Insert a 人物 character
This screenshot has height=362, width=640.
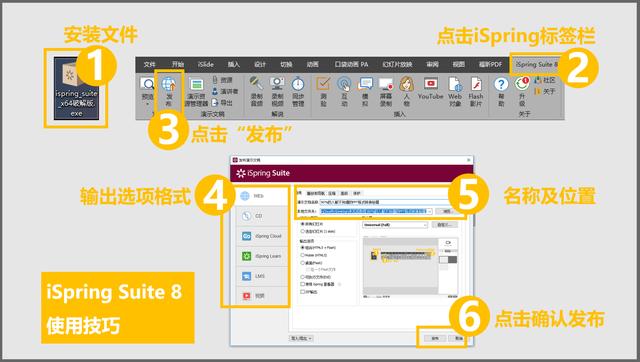(x=407, y=92)
